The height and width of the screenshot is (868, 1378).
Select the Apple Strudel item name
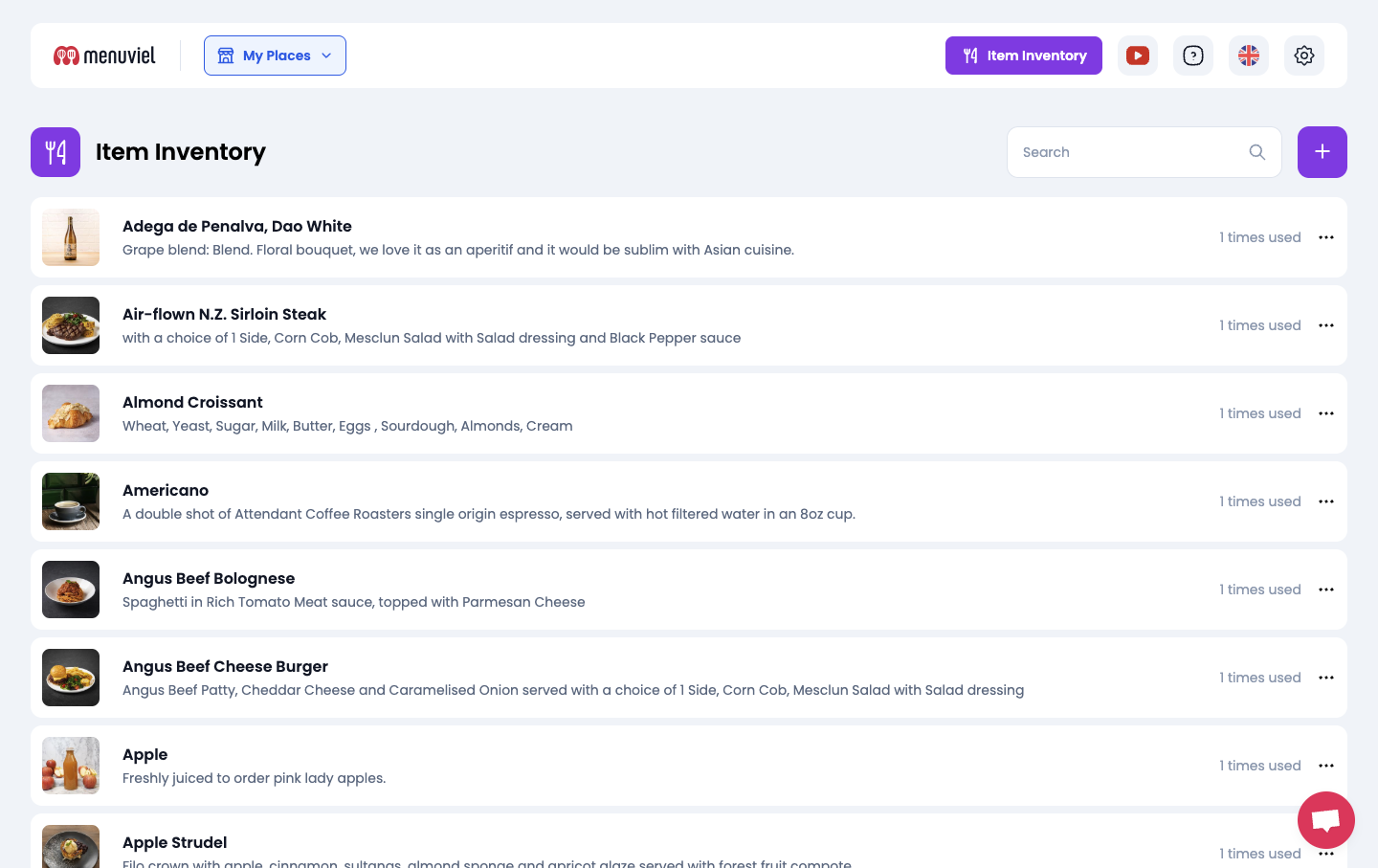click(174, 842)
